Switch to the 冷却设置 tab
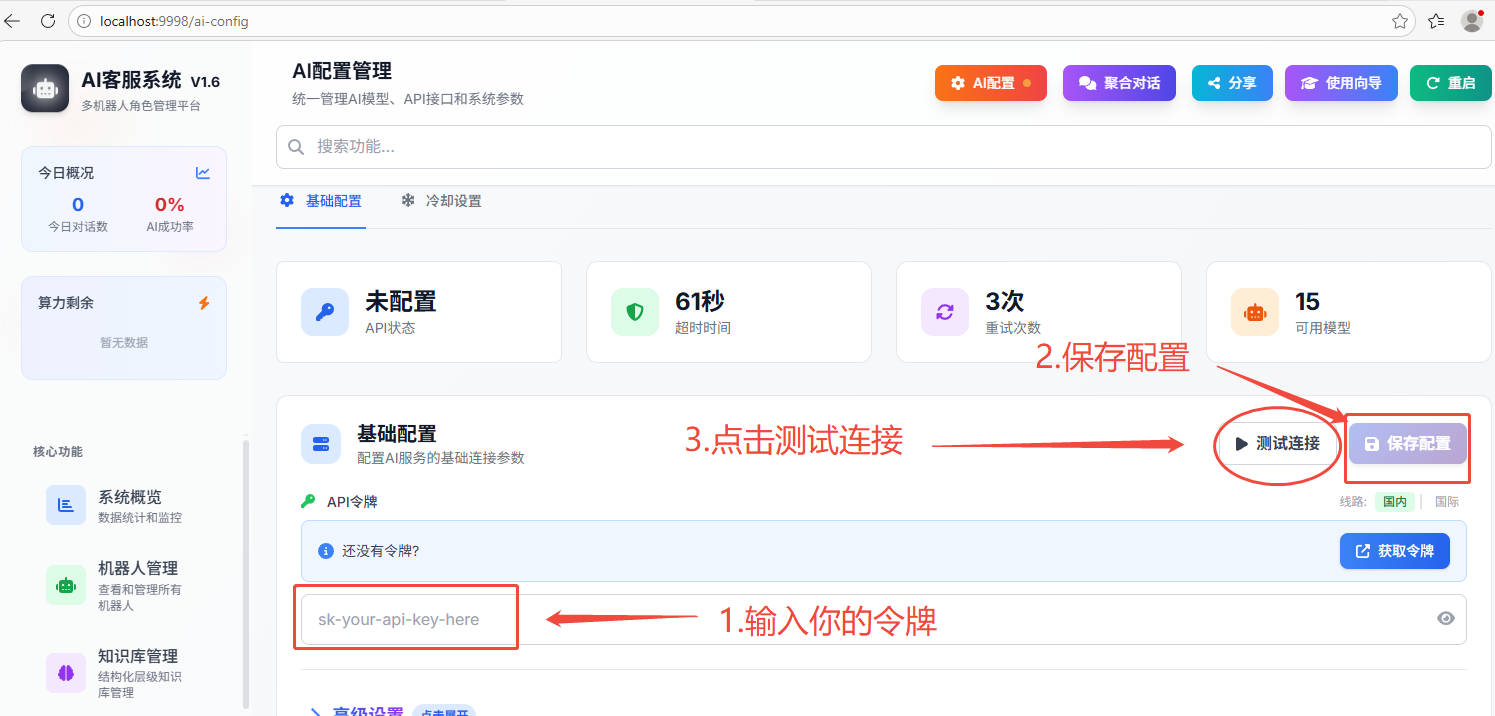 click(x=441, y=201)
